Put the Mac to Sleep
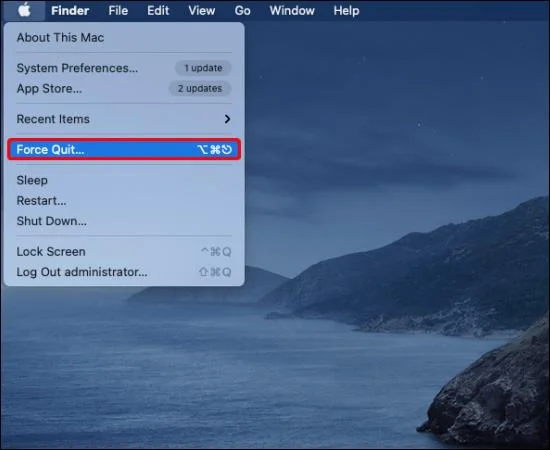 pos(124,180)
